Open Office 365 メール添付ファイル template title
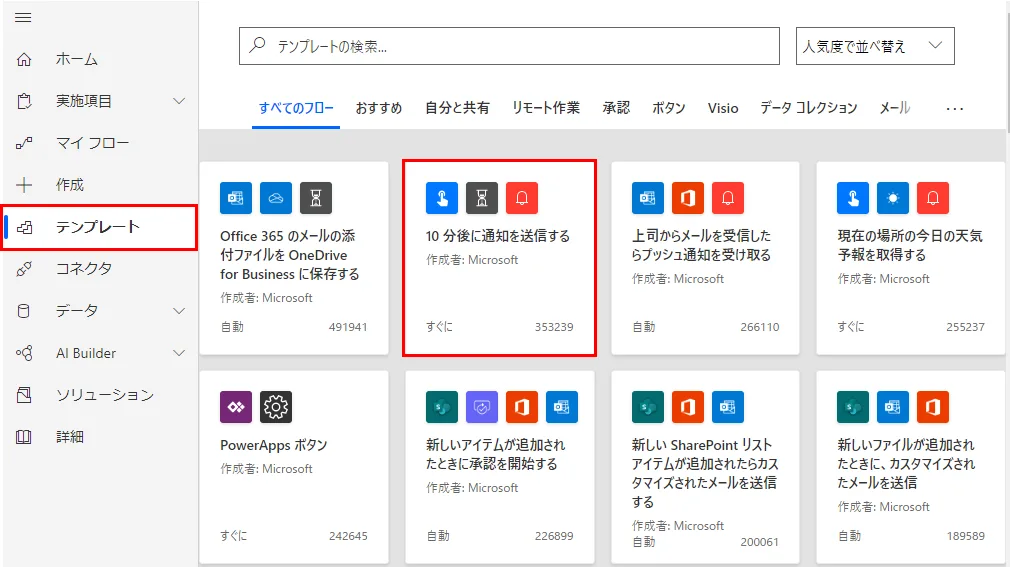Image resolution: width=1010 pixels, height=567 pixels. pos(290,255)
